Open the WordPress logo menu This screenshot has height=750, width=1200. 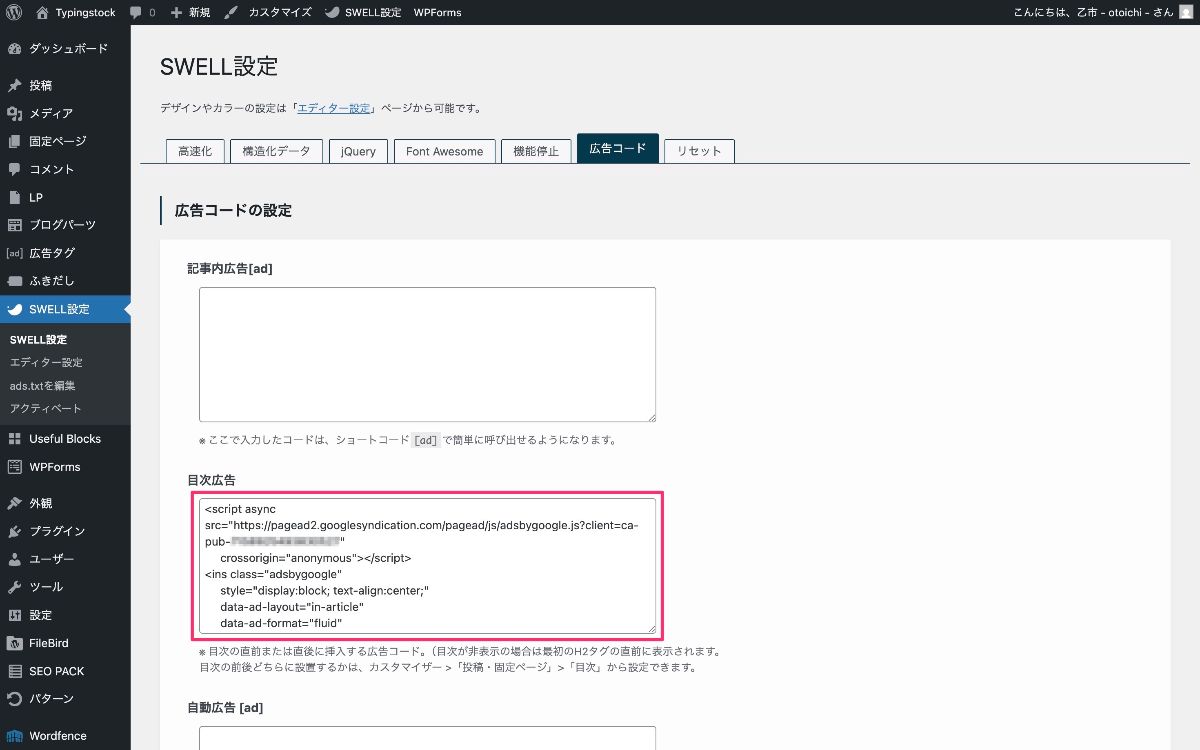pos(14,12)
